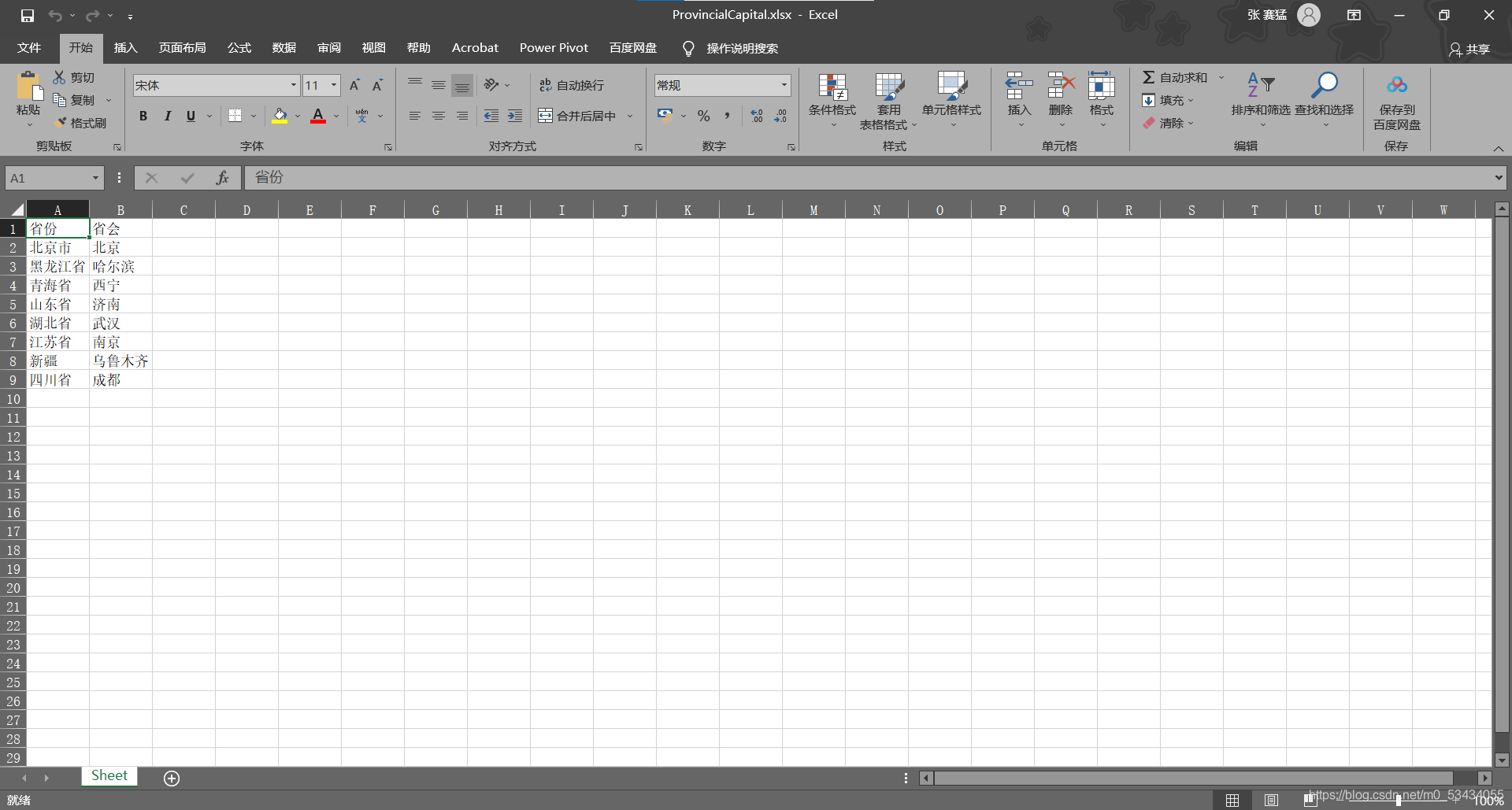
Task: Switch to the Insert (插入) tab
Action: pyautogui.click(x=125, y=48)
